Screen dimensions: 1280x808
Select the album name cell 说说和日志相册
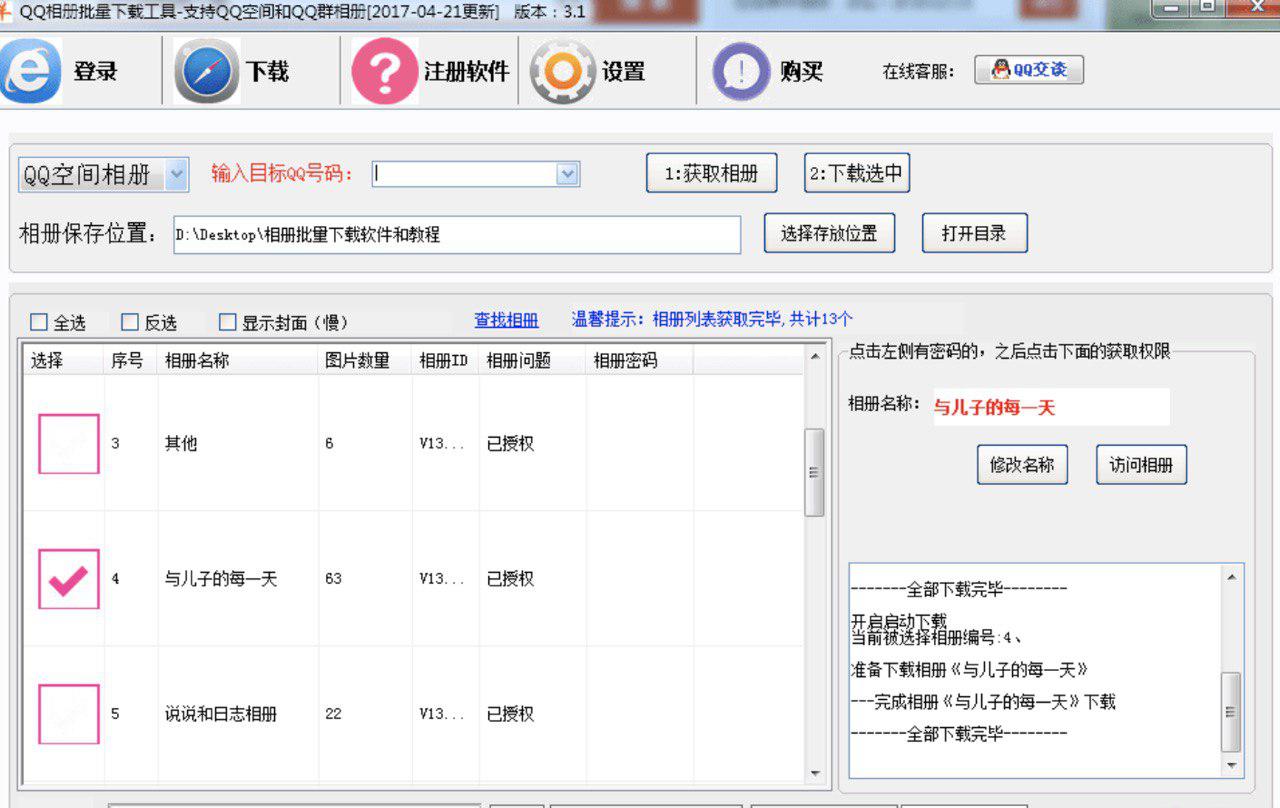[221, 714]
